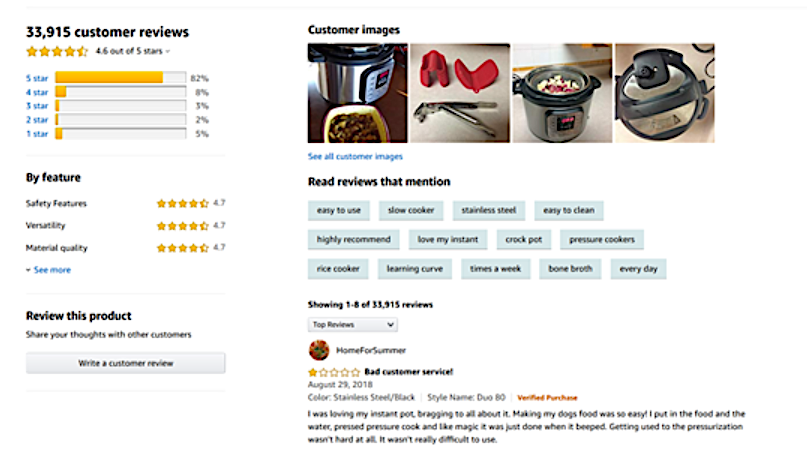The image size is (807, 470).
Task: Open the 1 star reviews link
Action: coord(37,134)
